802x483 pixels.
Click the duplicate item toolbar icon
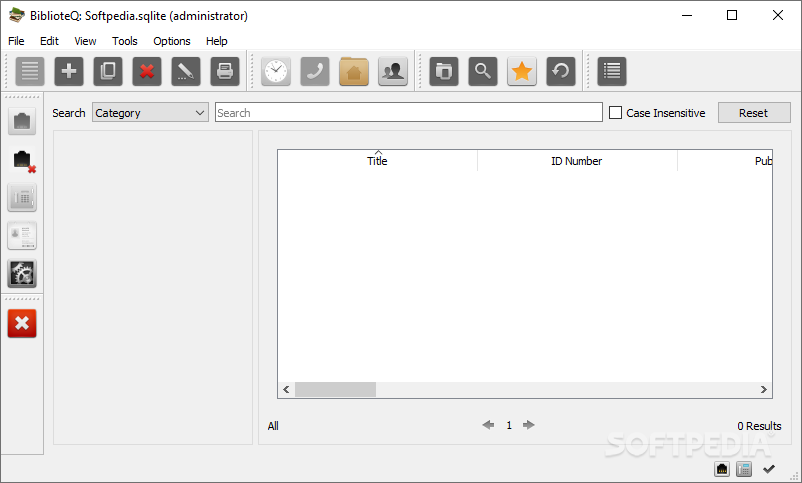coord(108,71)
